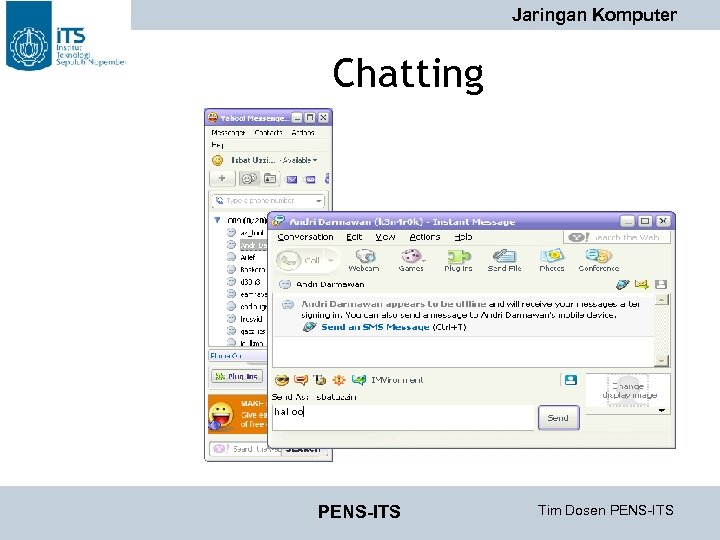
Task: Select contact Arief in buddy list
Action: pos(248,258)
